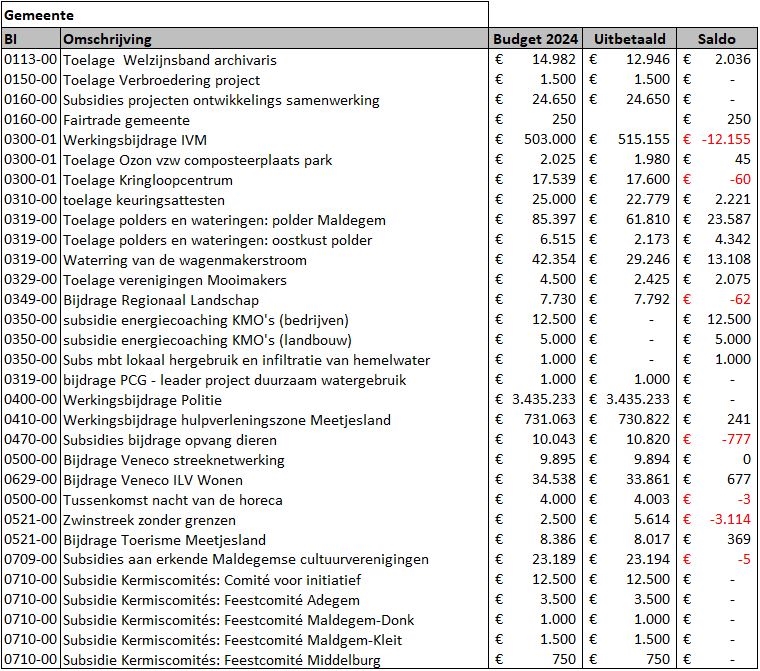Select the Toelage Verbroedering project cell
Screen dimensions: 760x671
tap(274, 80)
